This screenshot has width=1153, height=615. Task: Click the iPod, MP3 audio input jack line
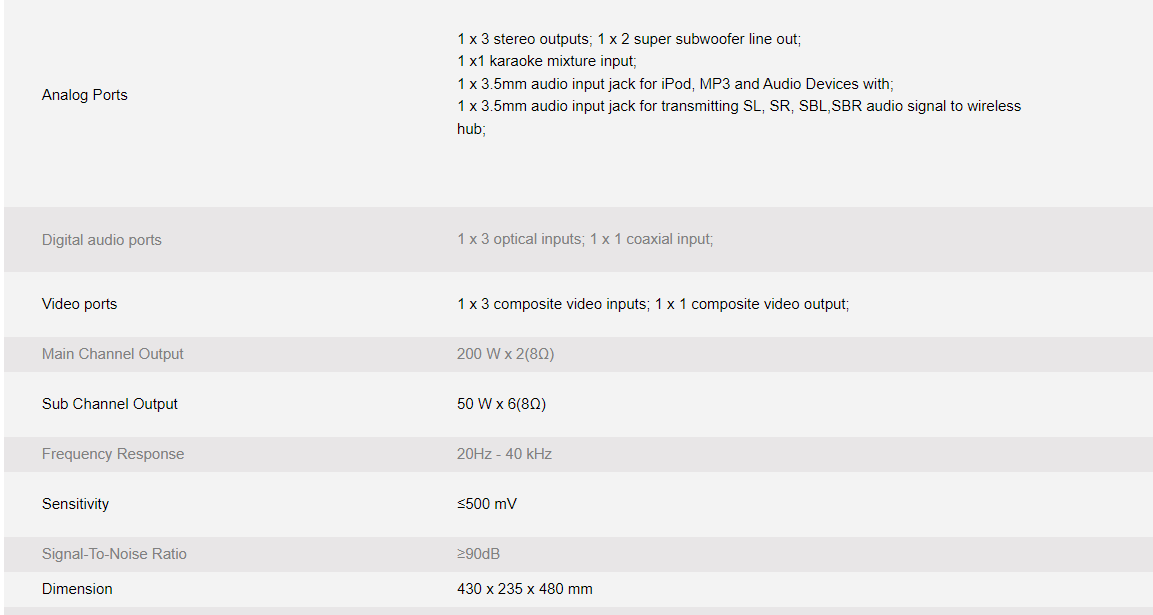point(675,84)
